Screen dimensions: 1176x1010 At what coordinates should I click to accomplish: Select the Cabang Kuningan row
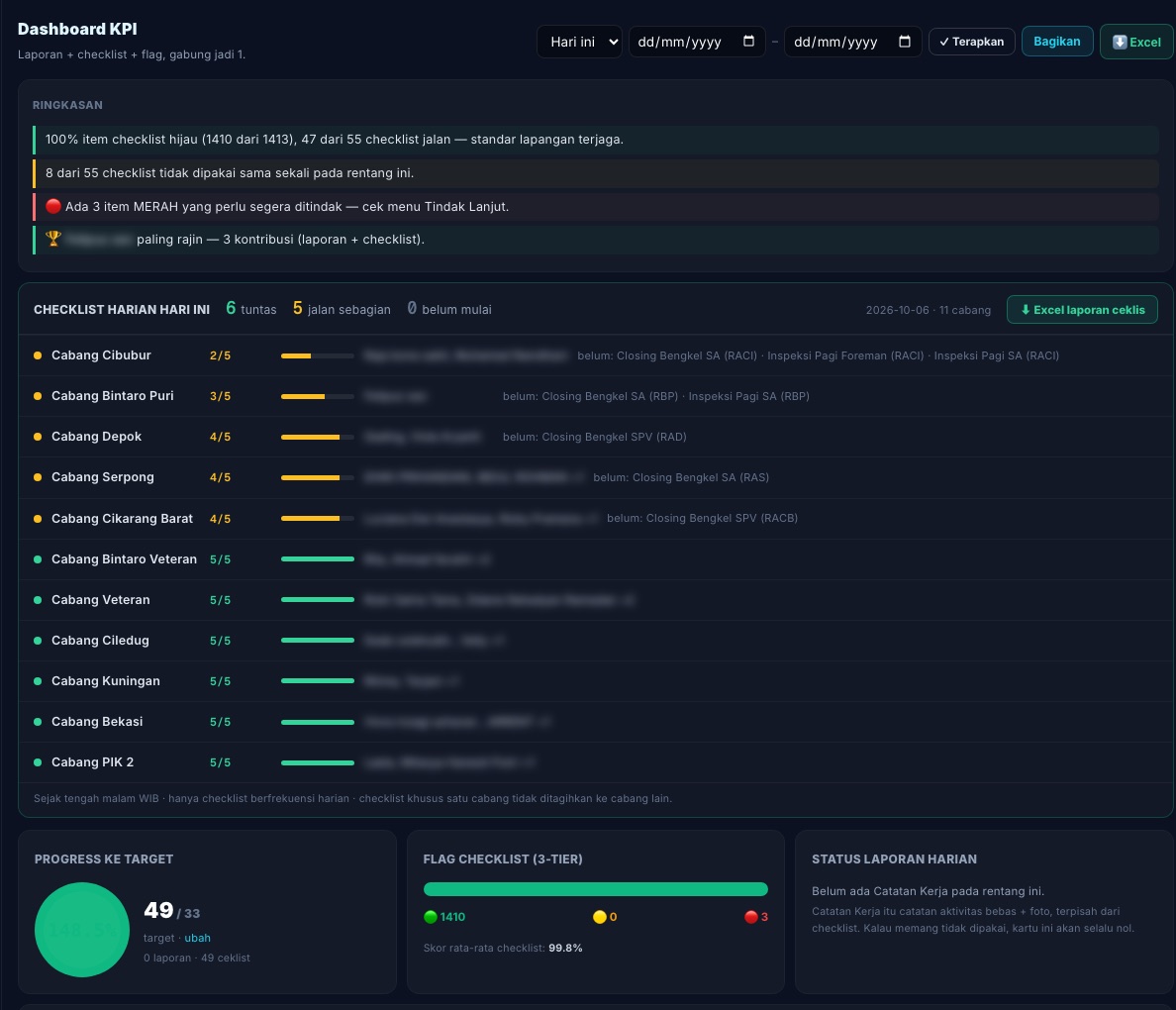pos(595,680)
